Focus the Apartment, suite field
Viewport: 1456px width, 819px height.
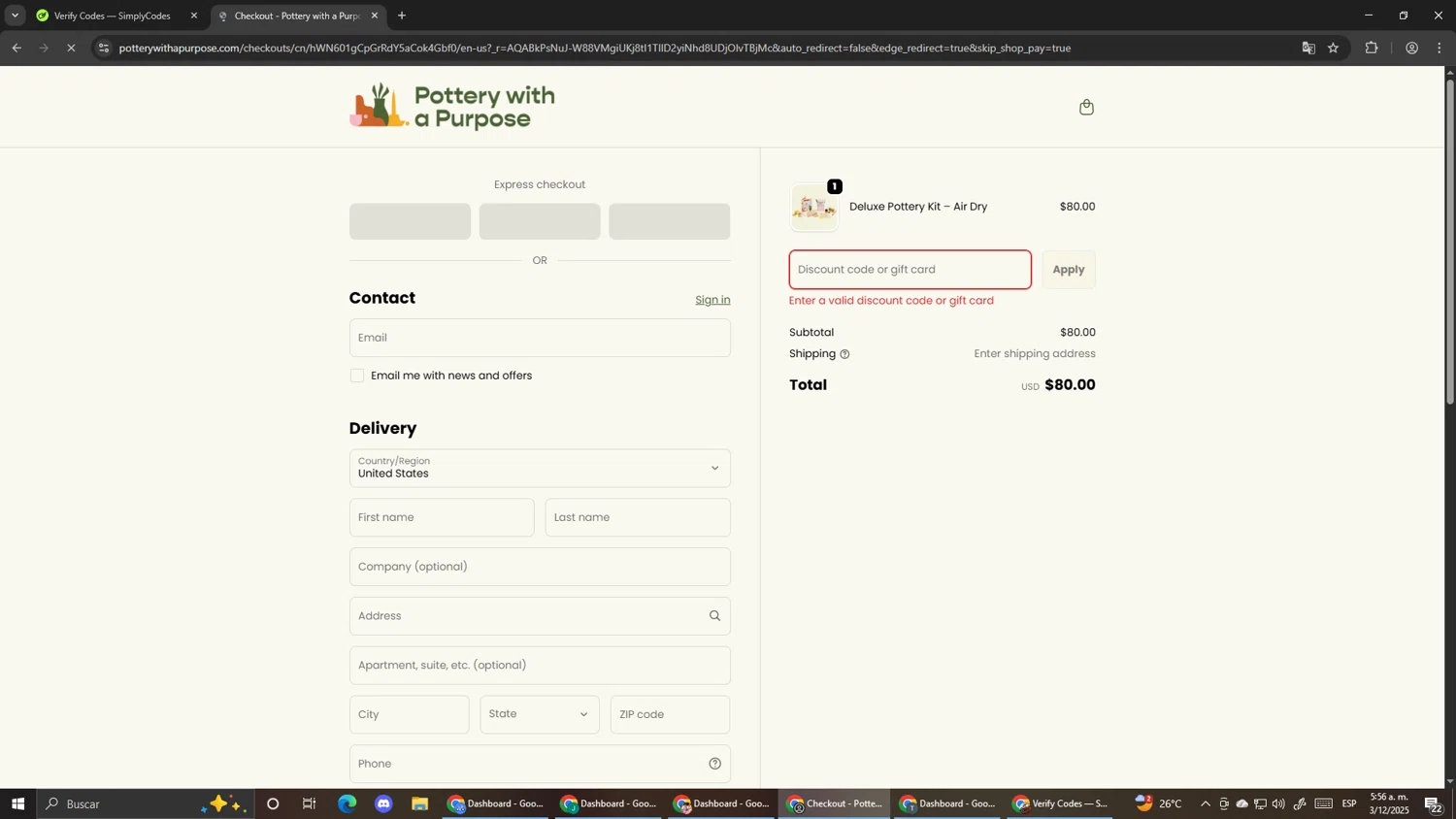540,666
